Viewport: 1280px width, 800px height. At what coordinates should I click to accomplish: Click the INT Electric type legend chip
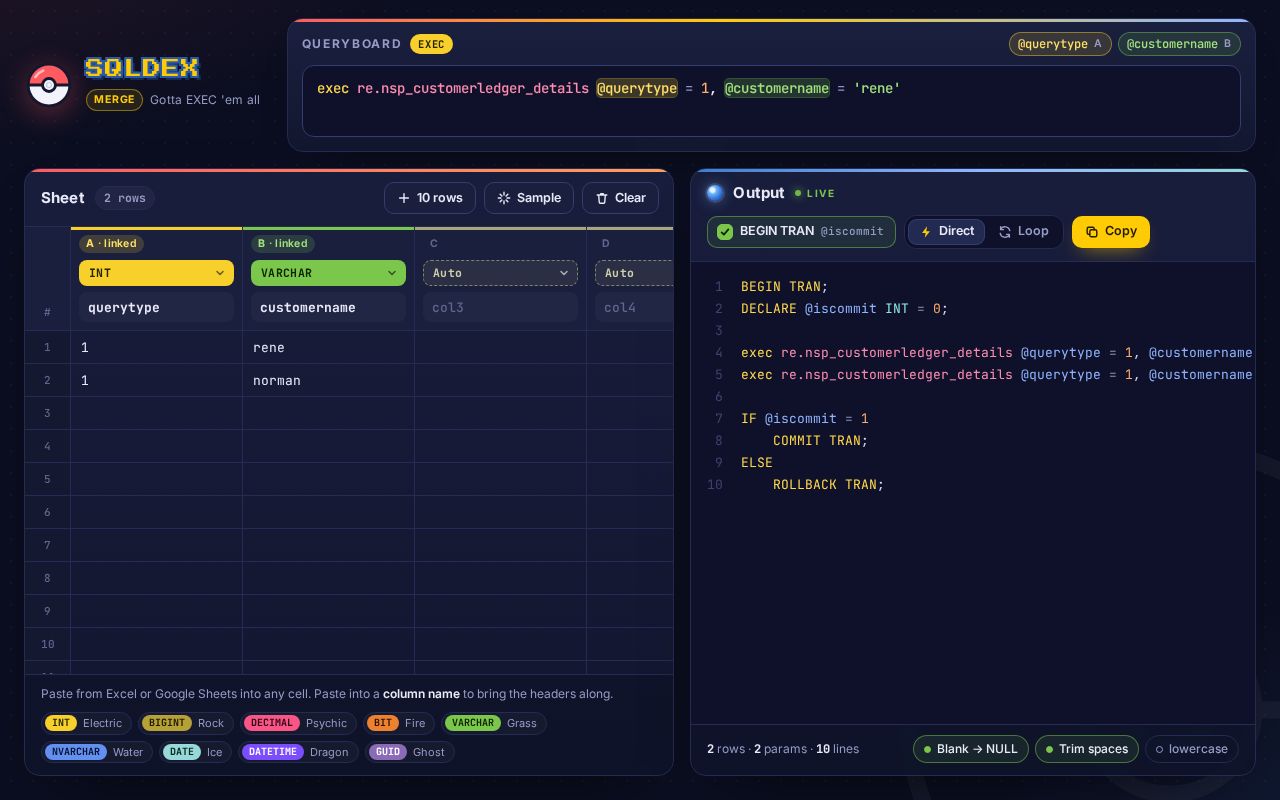click(x=86, y=723)
